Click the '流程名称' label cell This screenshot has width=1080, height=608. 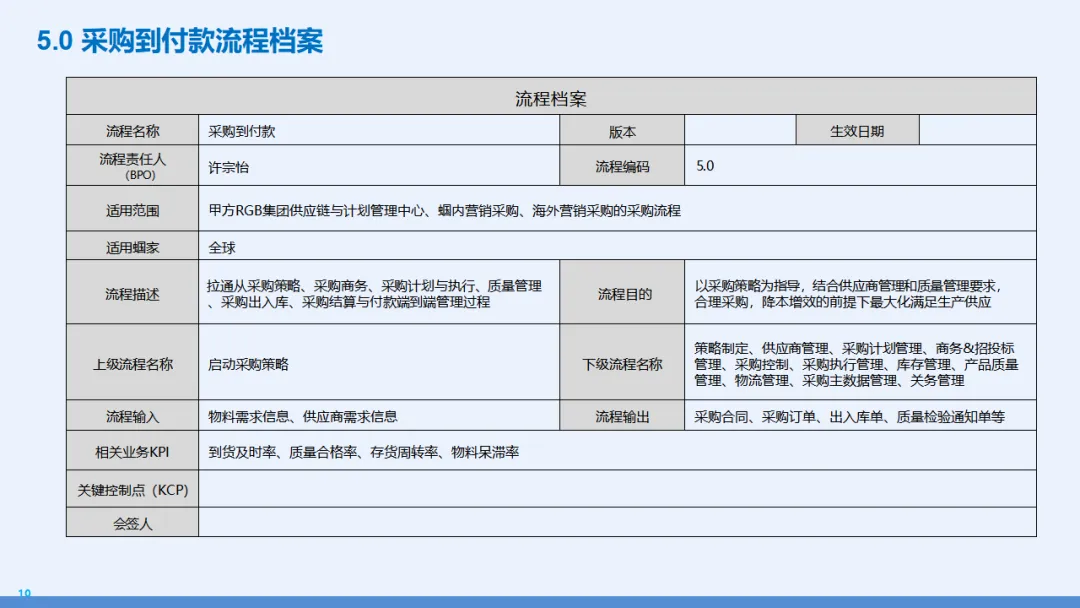tap(132, 130)
